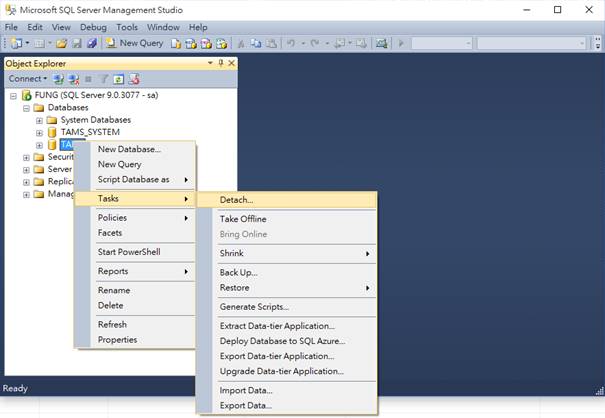The width and height of the screenshot is (605, 418).
Task: Open the Edit menu
Action: [35, 27]
